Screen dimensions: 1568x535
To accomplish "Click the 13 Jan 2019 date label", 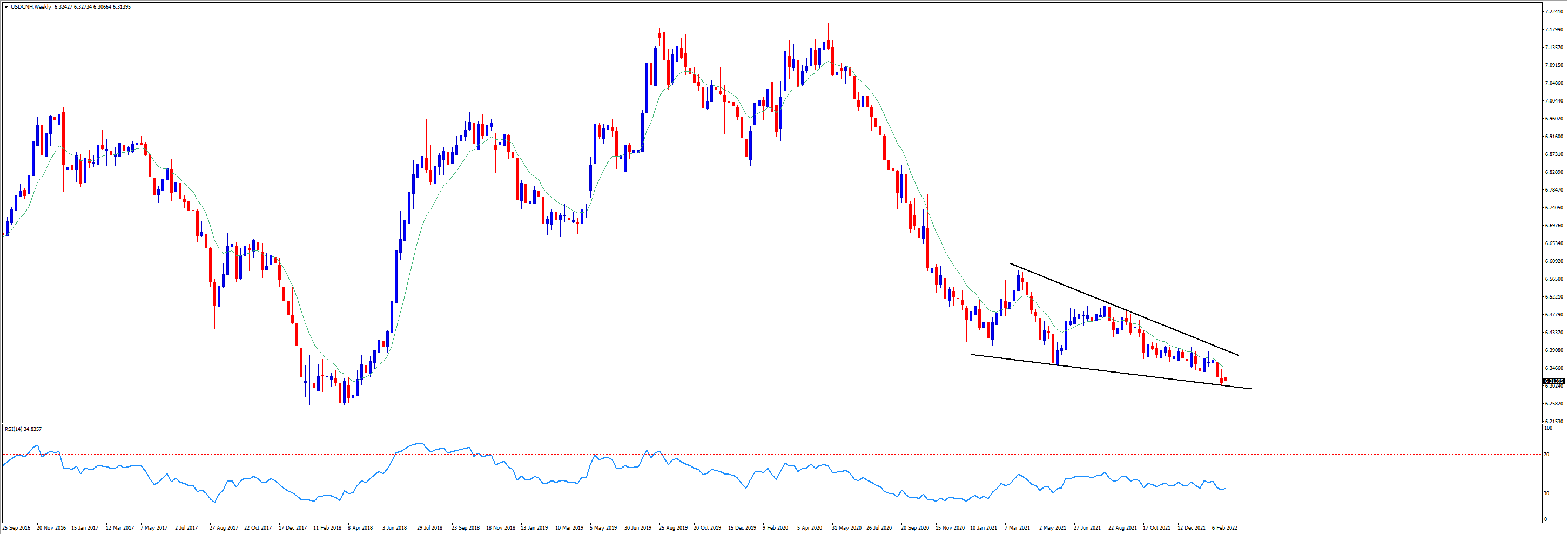I will [x=534, y=529].
